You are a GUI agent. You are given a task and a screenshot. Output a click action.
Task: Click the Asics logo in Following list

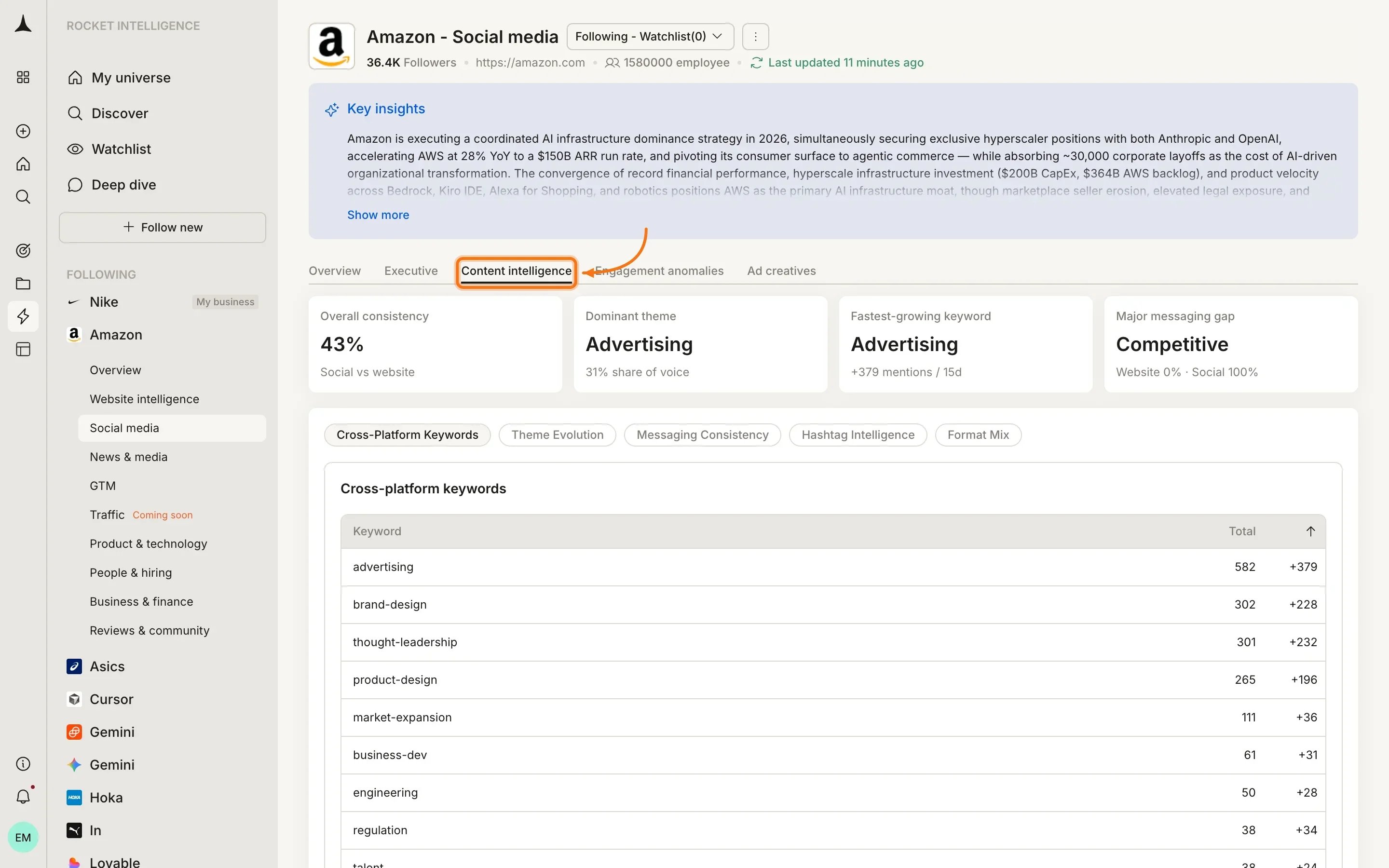74,666
